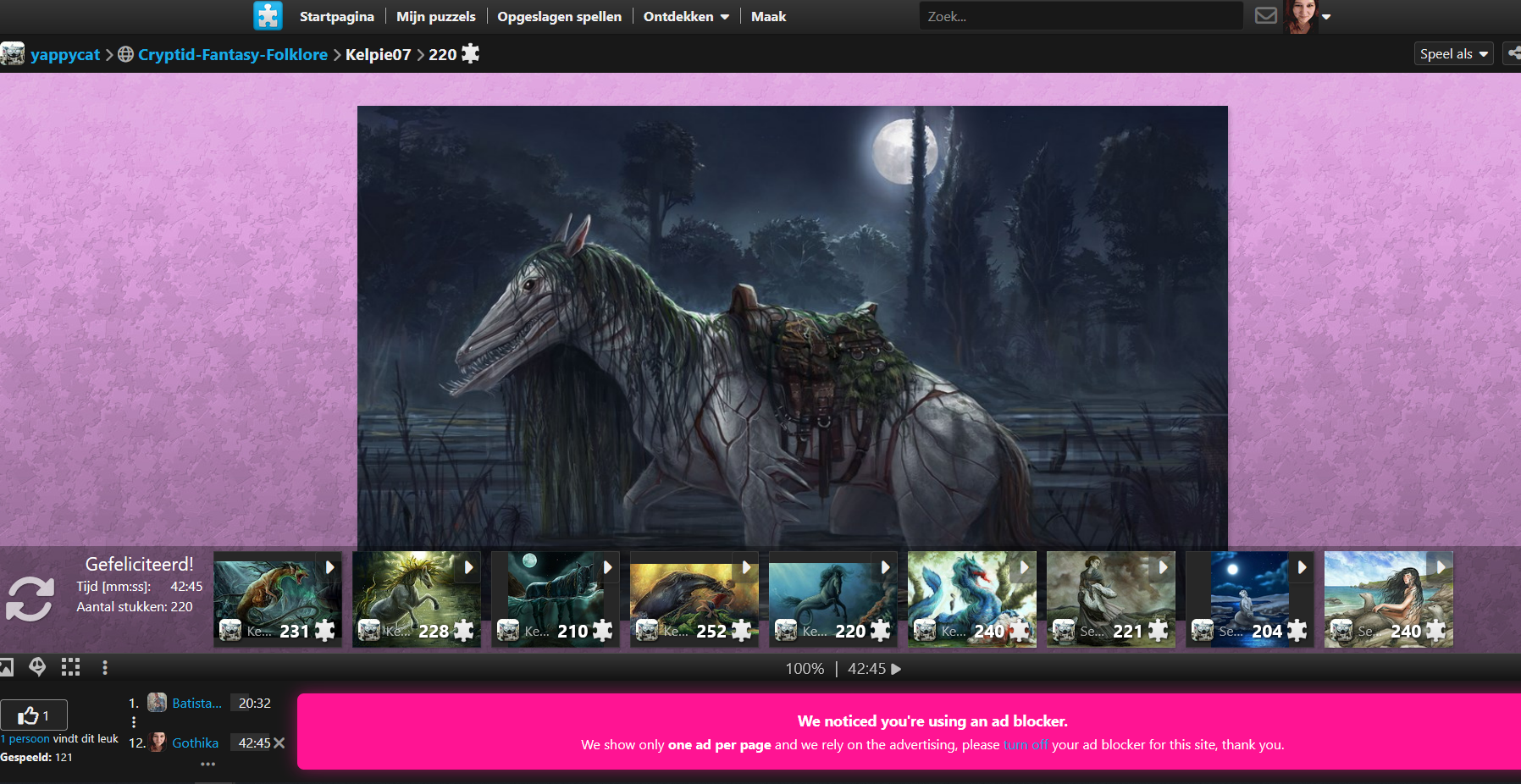Click the puzzle piece icon next to 204
Viewport: 1521px width, 784px height.
click(x=1297, y=631)
